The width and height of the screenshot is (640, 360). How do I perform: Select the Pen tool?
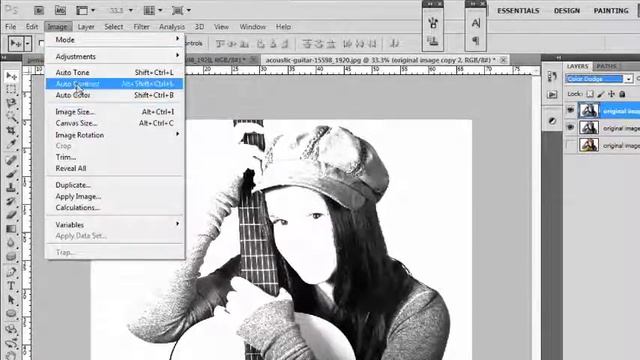pyautogui.click(x=11, y=272)
